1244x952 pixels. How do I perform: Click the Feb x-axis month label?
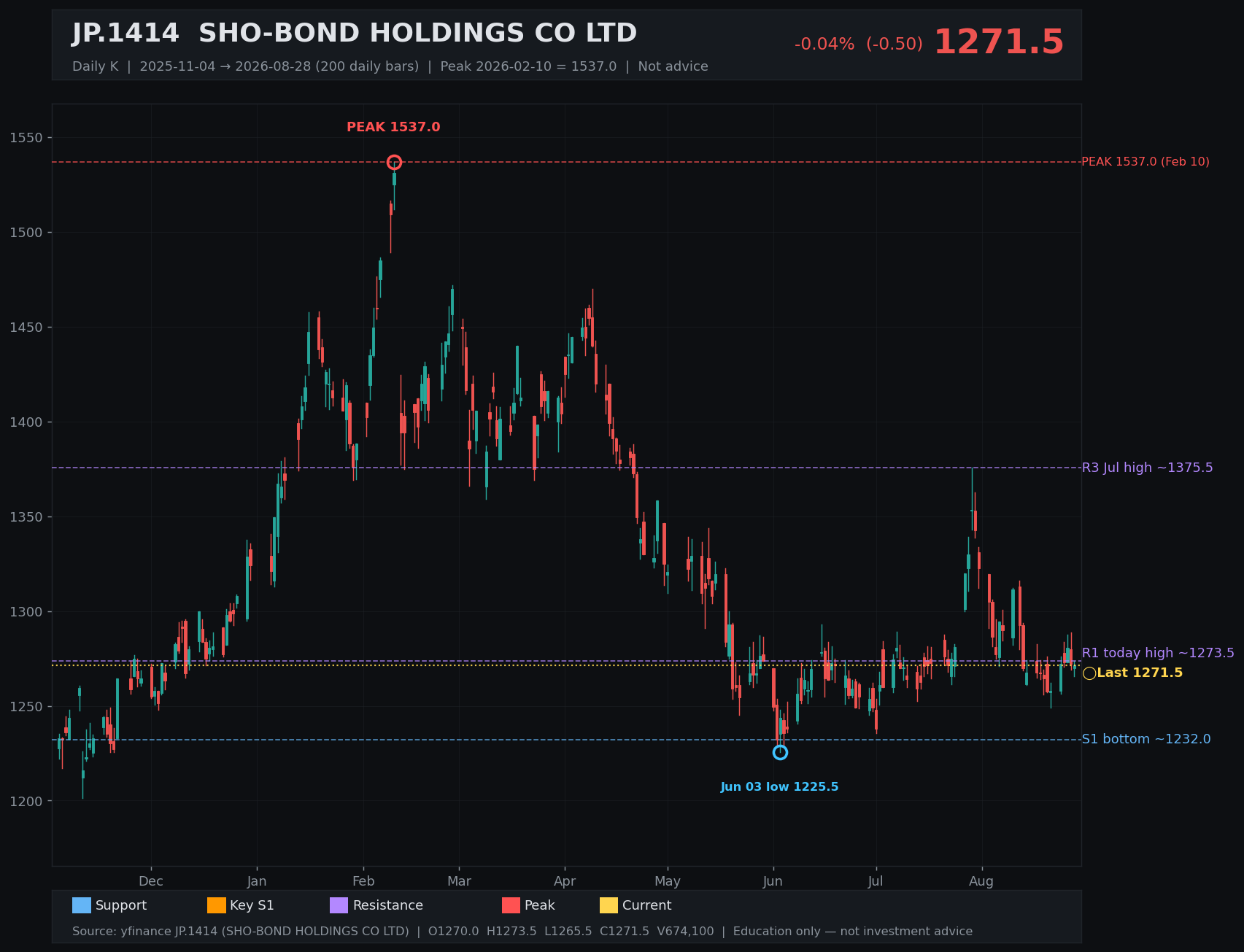tap(363, 881)
